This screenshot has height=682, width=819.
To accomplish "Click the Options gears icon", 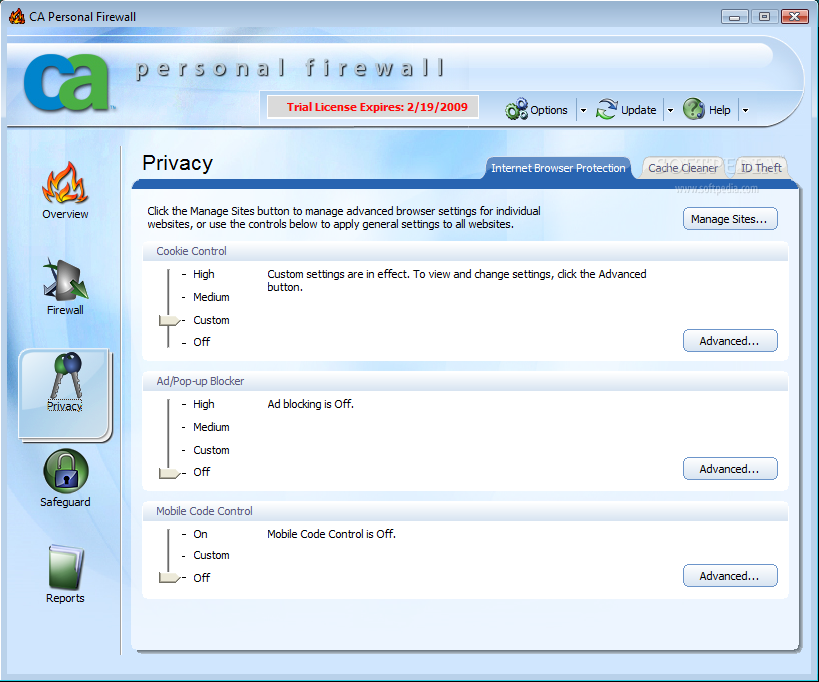I will pos(516,109).
